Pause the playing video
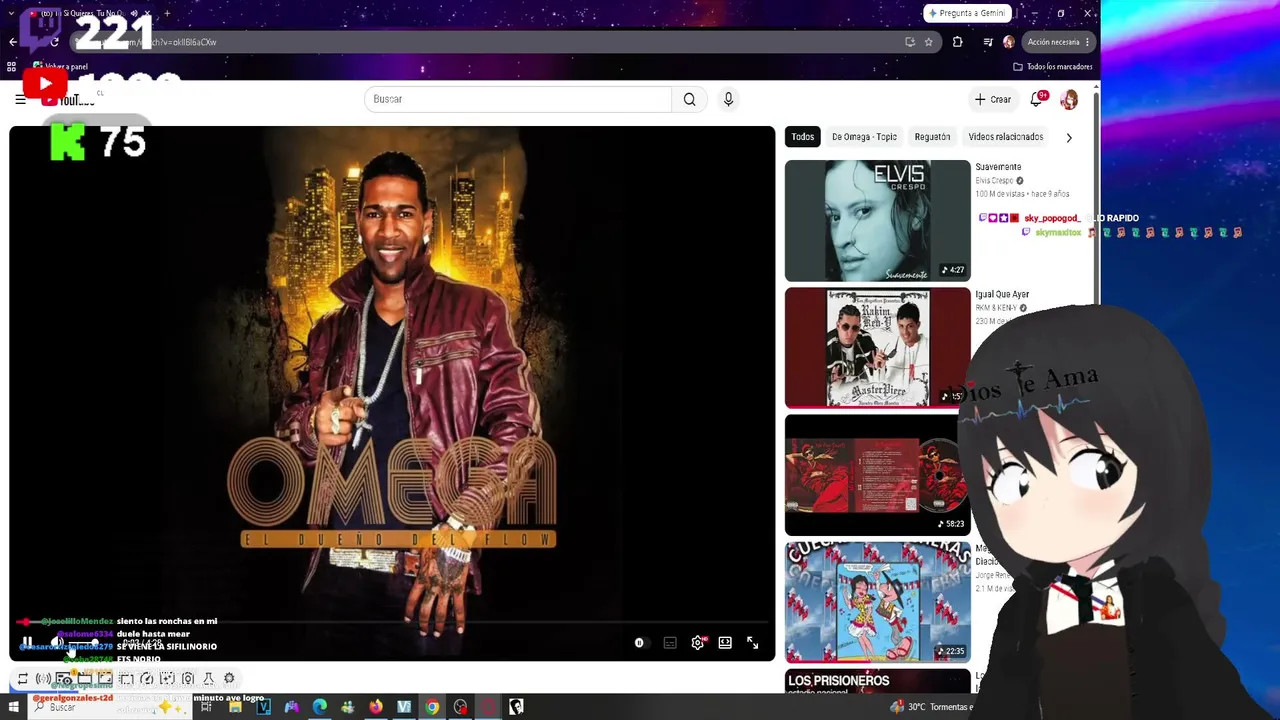Screen dimensions: 1280x720 (27, 643)
